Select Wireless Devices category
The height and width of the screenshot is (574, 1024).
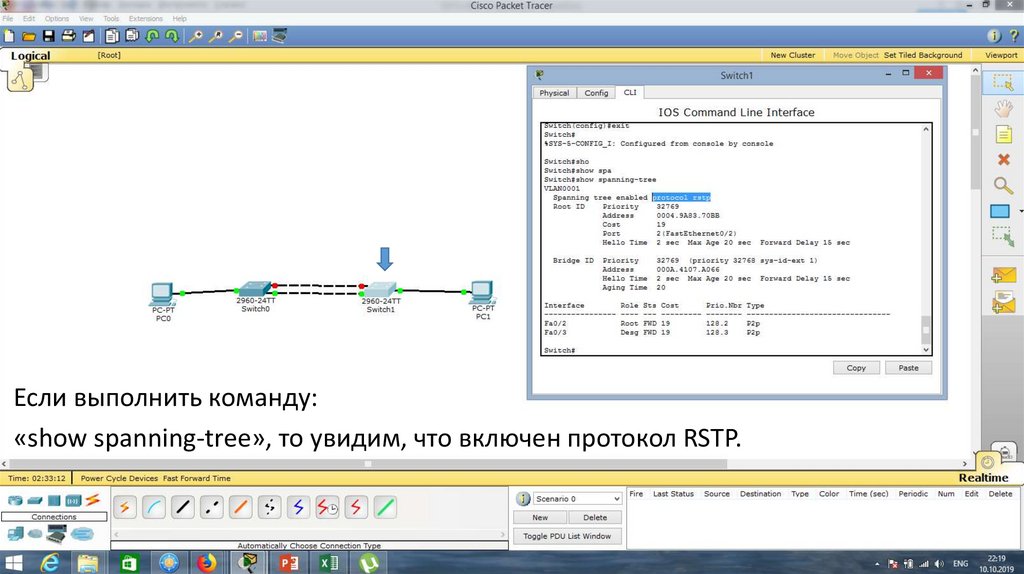point(73,501)
